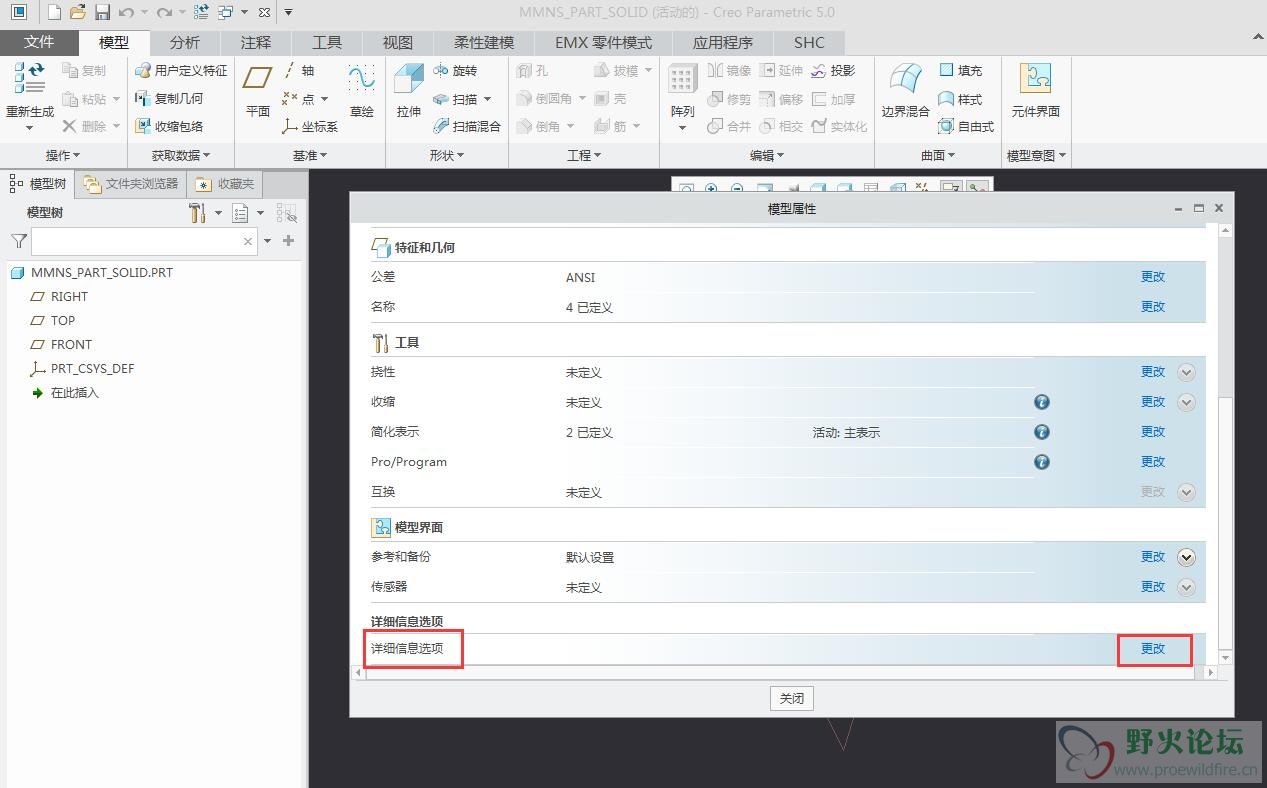Open the Point (点) dropdown arrow
Image resolution: width=1267 pixels, height=788 pixels.
(324, 99)
